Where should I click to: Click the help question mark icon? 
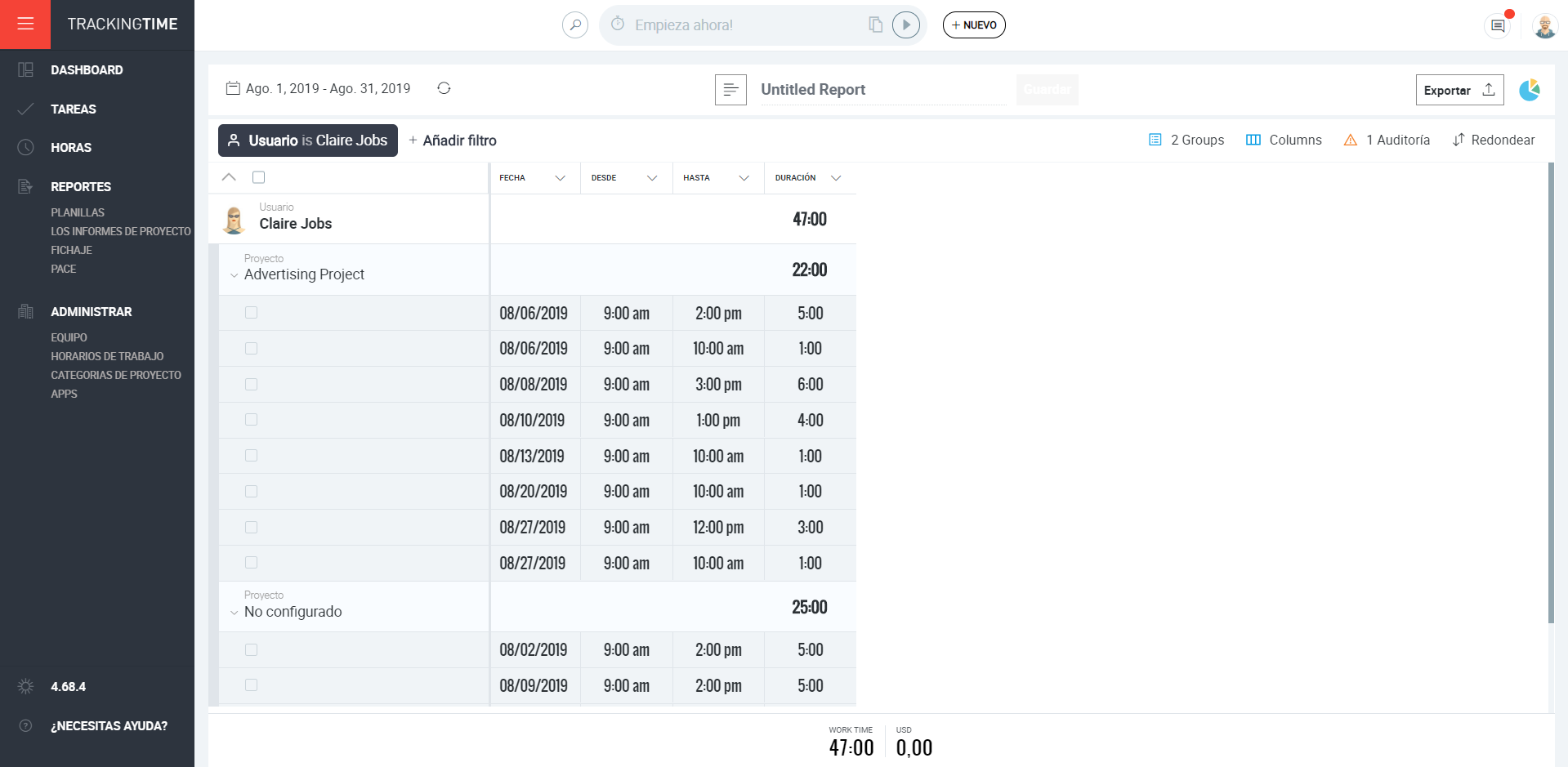point(25,725)
